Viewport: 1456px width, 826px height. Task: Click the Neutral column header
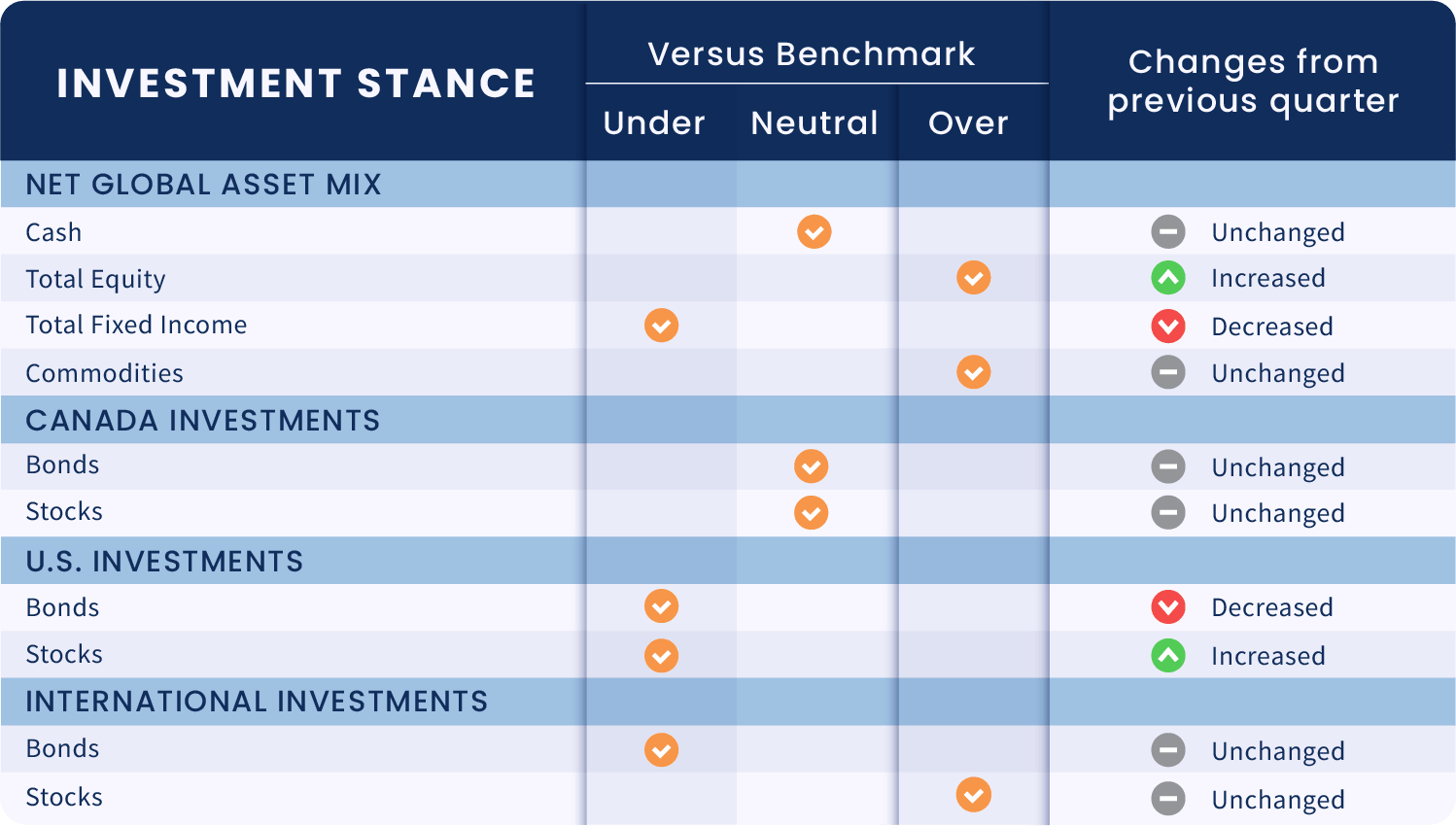click(815, 123)
